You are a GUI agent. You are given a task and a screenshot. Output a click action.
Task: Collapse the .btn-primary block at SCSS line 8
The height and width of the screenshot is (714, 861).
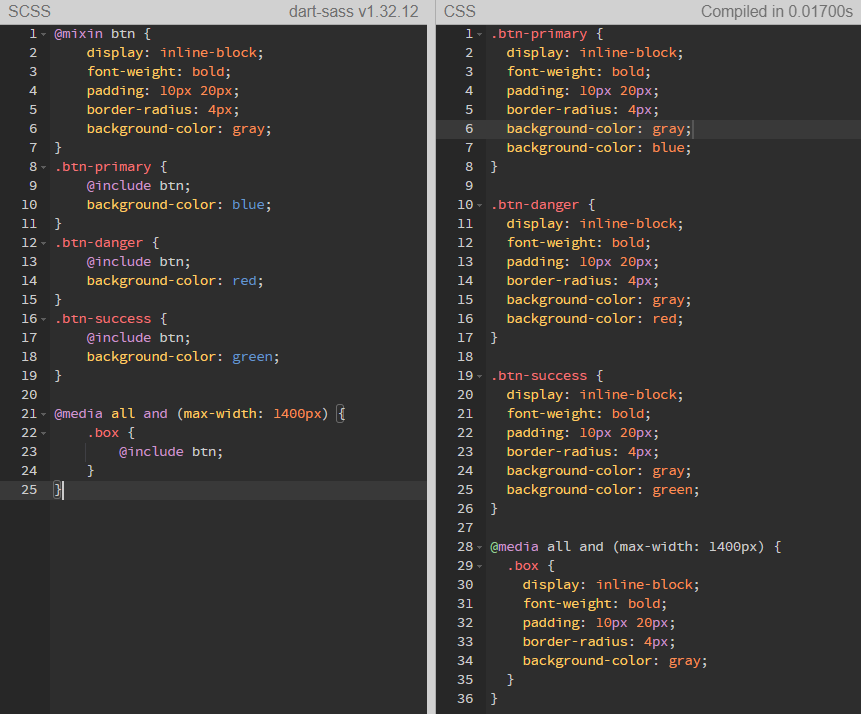tap(43, 167)
